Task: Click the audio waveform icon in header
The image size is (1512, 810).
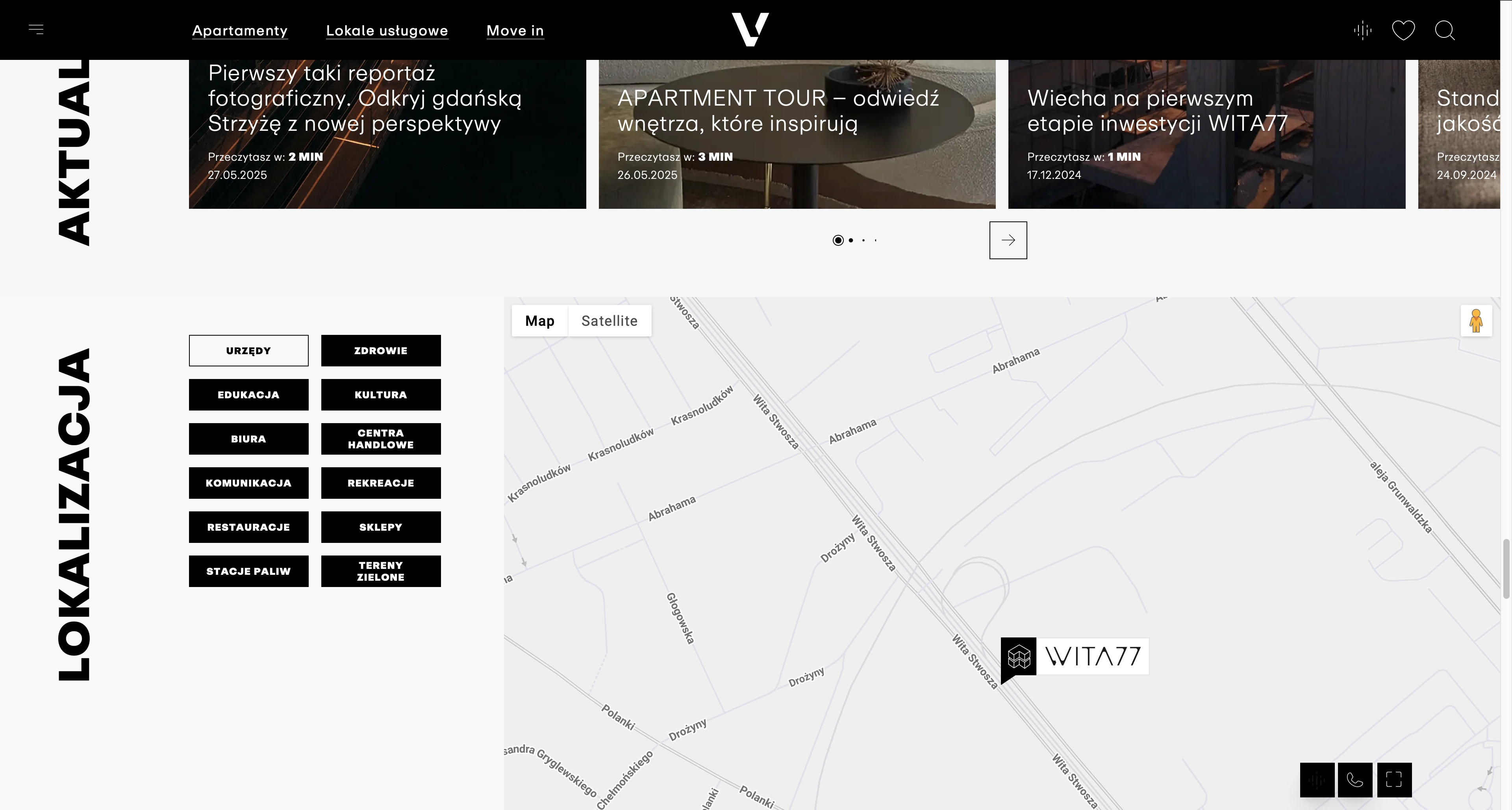Action: [1362, 30]
